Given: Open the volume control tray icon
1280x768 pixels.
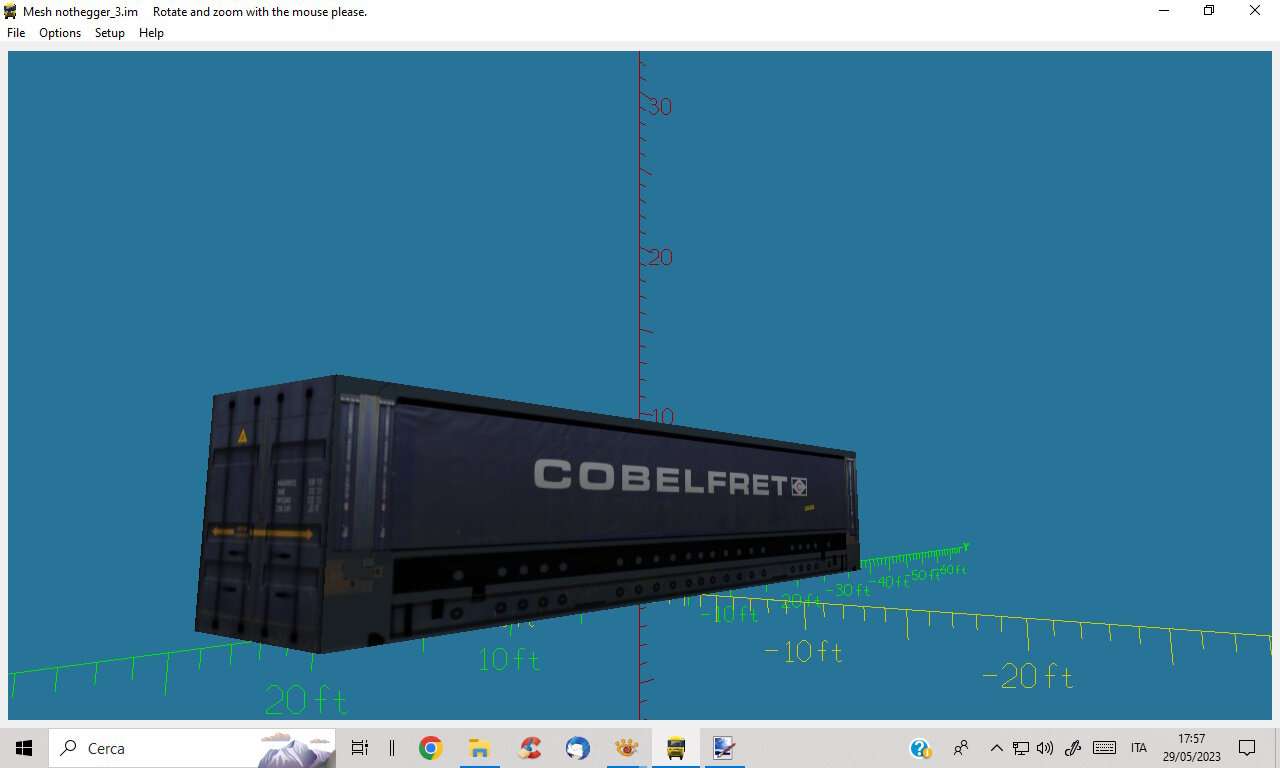Looking at the screenshot, I should click(x=1045, y=748).
